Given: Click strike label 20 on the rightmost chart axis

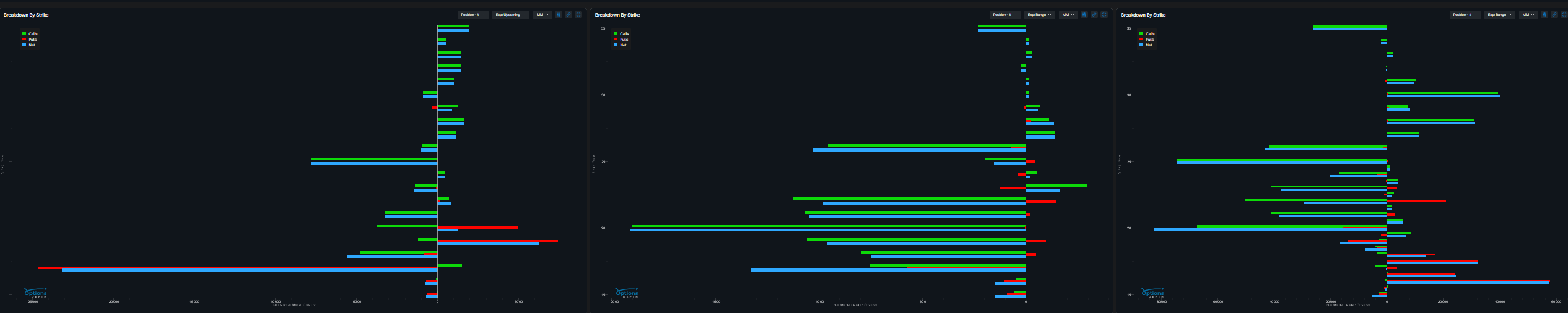Looking at the screenshot, I should pyautogui.click(x=1128, y=228).
